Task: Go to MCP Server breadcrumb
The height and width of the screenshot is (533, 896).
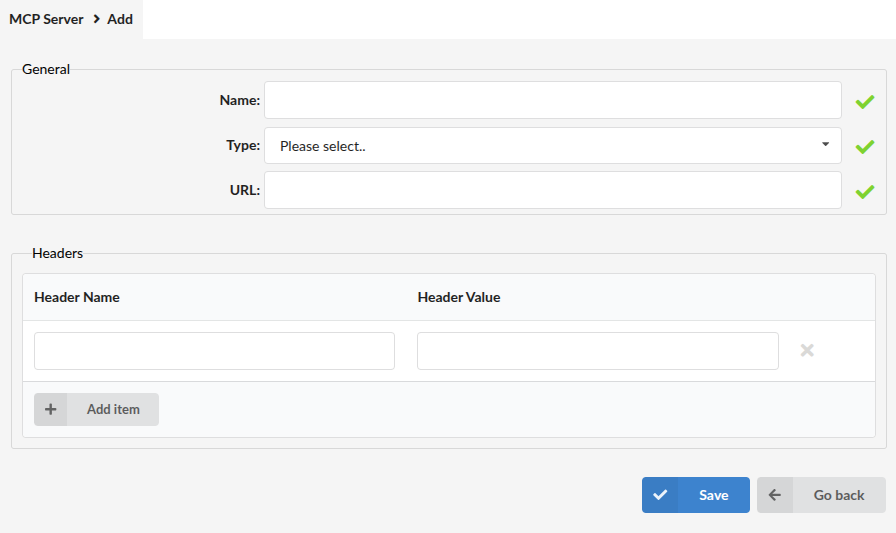Action: point(46,19)
